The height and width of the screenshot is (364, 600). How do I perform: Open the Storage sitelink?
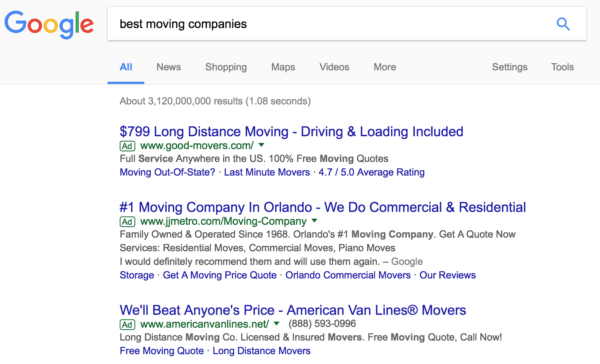tap(137, 275)
